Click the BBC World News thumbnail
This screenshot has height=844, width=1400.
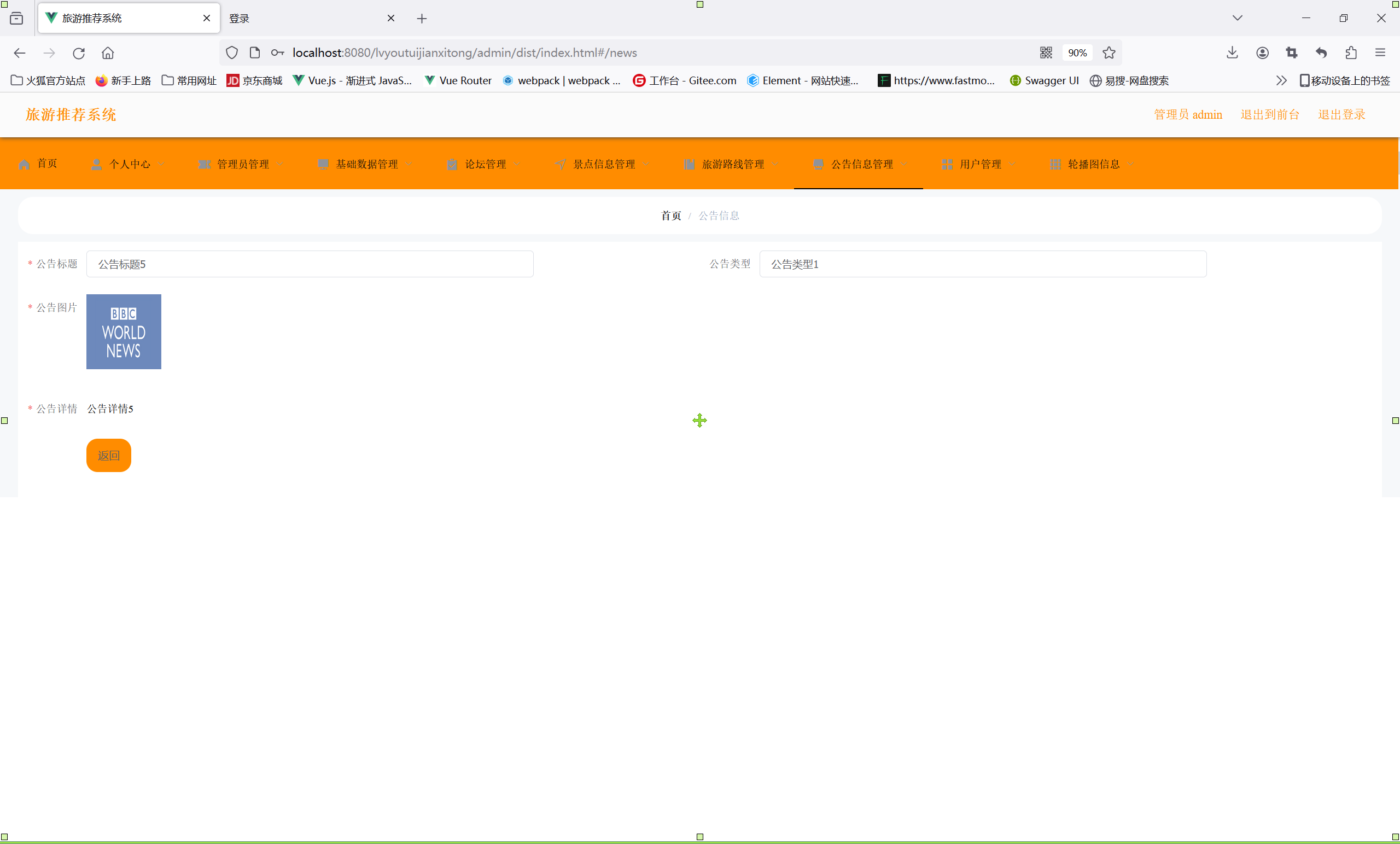(x=124, y=332)
